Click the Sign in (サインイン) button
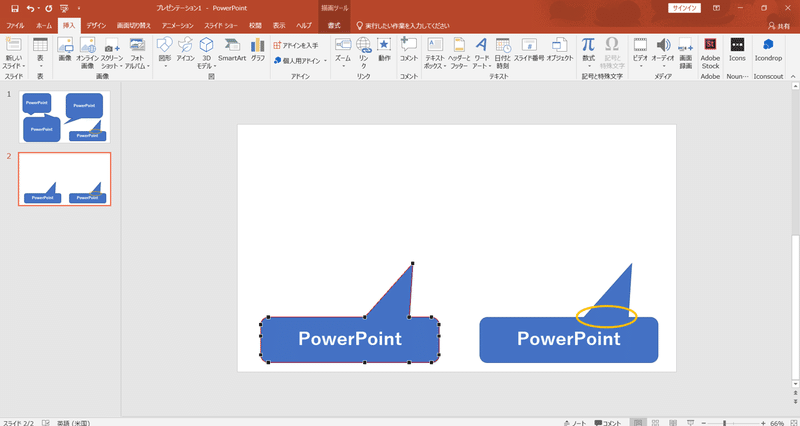The width and height of the screenshot is (800, 426). (x=684, y=8)
